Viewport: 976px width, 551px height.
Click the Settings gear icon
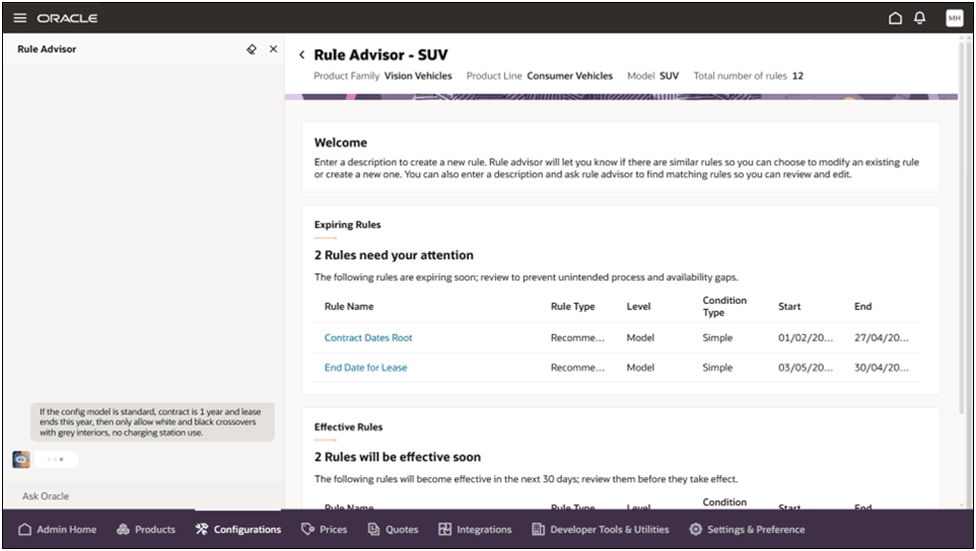pyautogui.click(x=695, y=529)
